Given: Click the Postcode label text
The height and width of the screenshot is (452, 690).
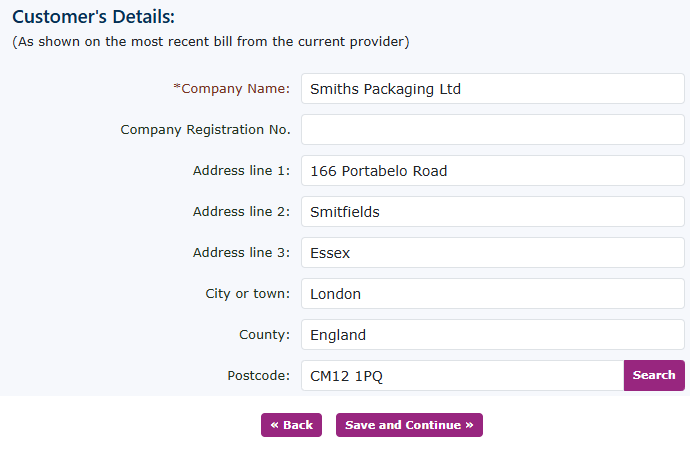Looking at the screenshot, I should pyautogui.click(x=258, y=375).
